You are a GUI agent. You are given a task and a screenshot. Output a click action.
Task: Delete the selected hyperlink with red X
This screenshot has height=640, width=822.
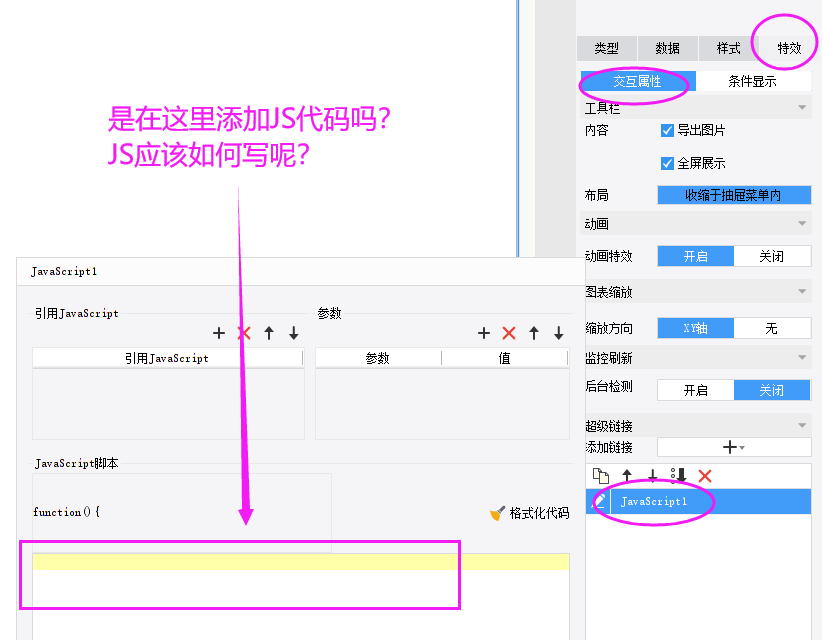[705, 477]
